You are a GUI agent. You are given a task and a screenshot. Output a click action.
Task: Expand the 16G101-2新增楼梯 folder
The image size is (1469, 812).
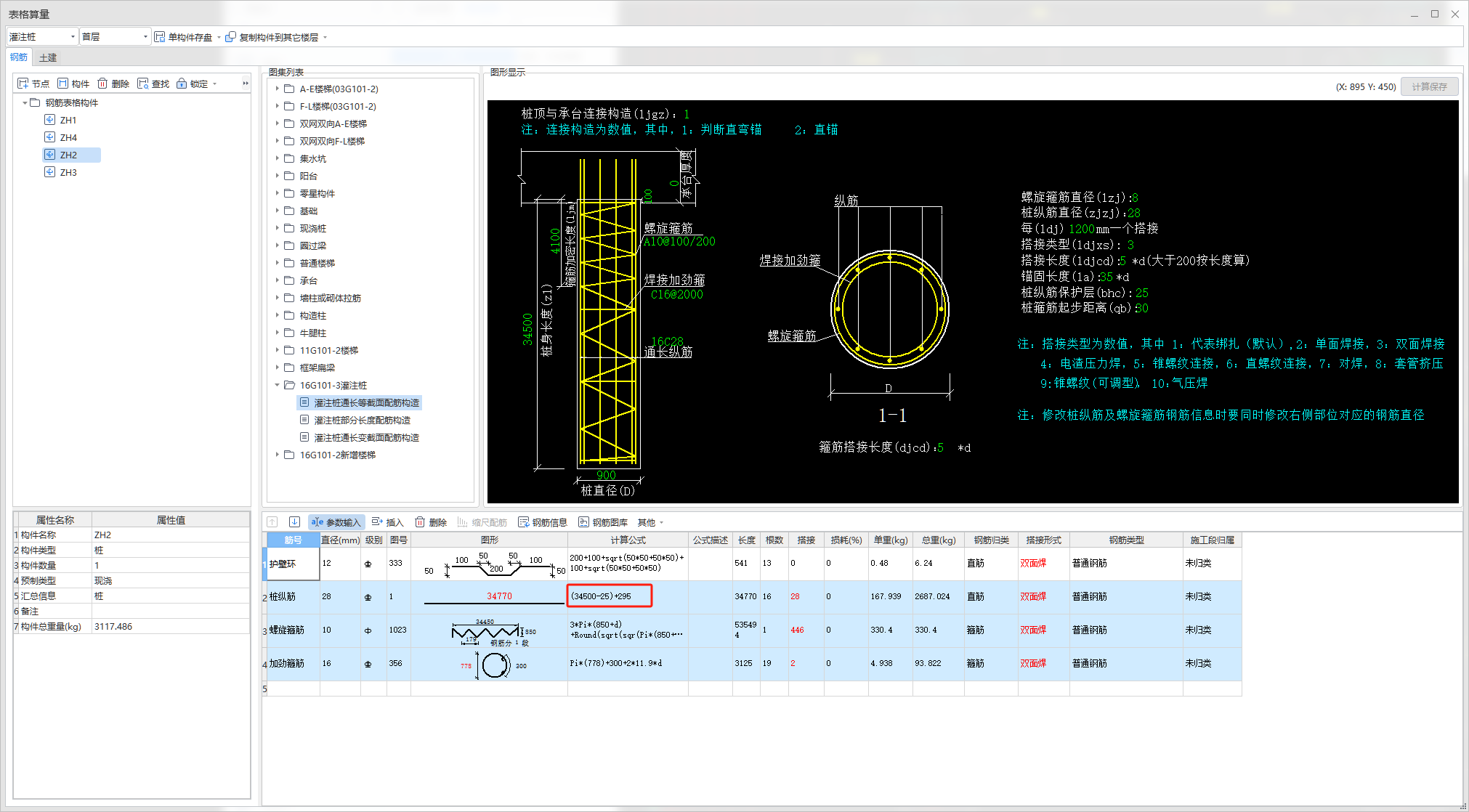(277, 455)
